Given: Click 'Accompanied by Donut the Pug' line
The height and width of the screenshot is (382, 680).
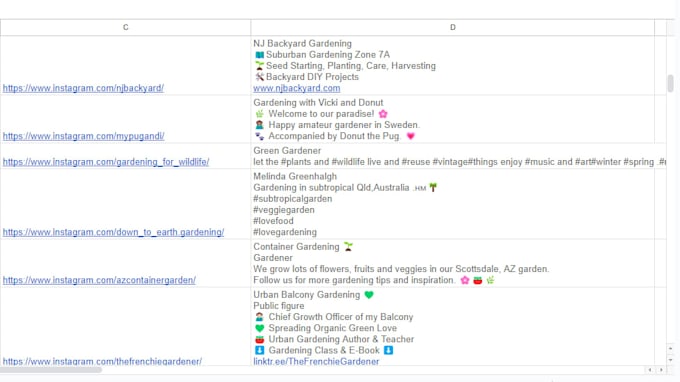Looking at the screenshot, I should coord(334,136).
